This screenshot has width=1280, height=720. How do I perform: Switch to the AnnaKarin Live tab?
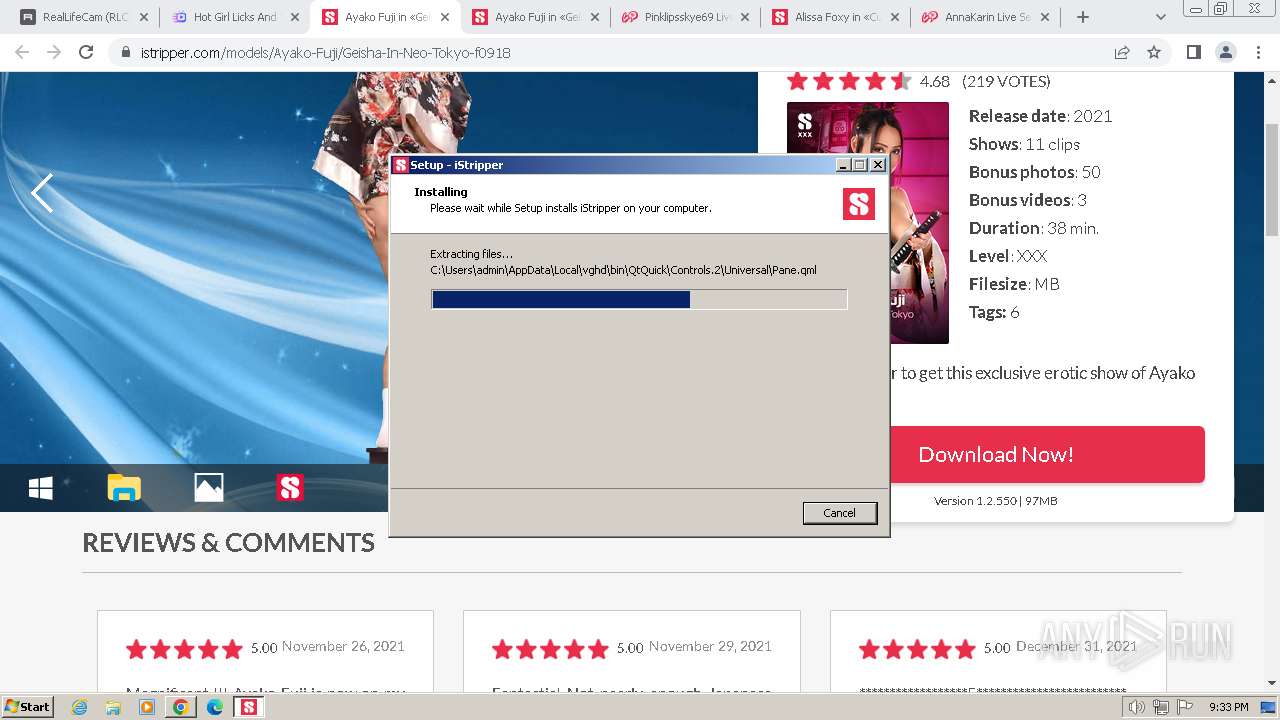tap(985, 17)
